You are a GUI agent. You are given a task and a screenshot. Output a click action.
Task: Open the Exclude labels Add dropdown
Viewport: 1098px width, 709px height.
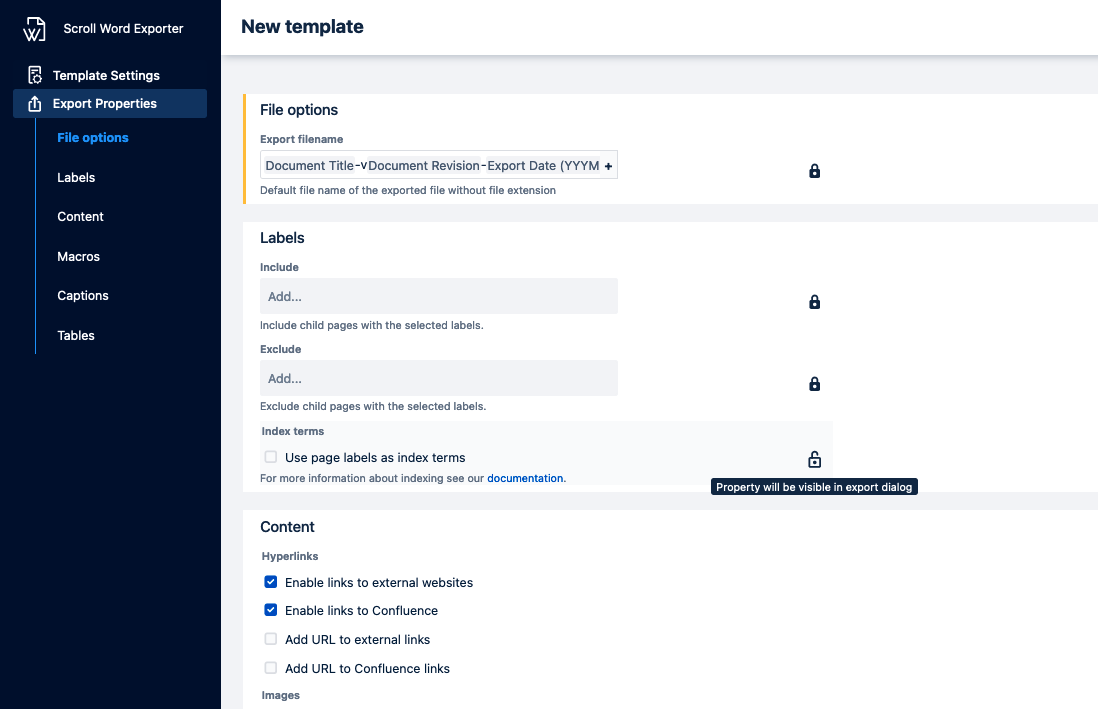coord(438,378)
